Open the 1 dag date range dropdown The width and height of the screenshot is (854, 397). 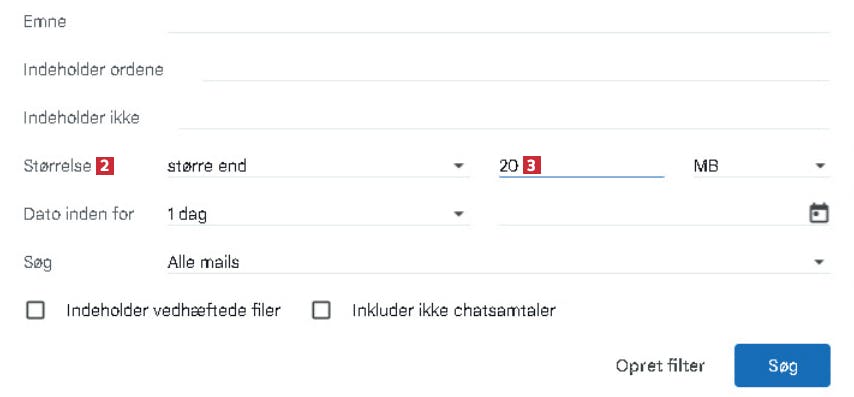pyautogui.click(x=317, y=214)
